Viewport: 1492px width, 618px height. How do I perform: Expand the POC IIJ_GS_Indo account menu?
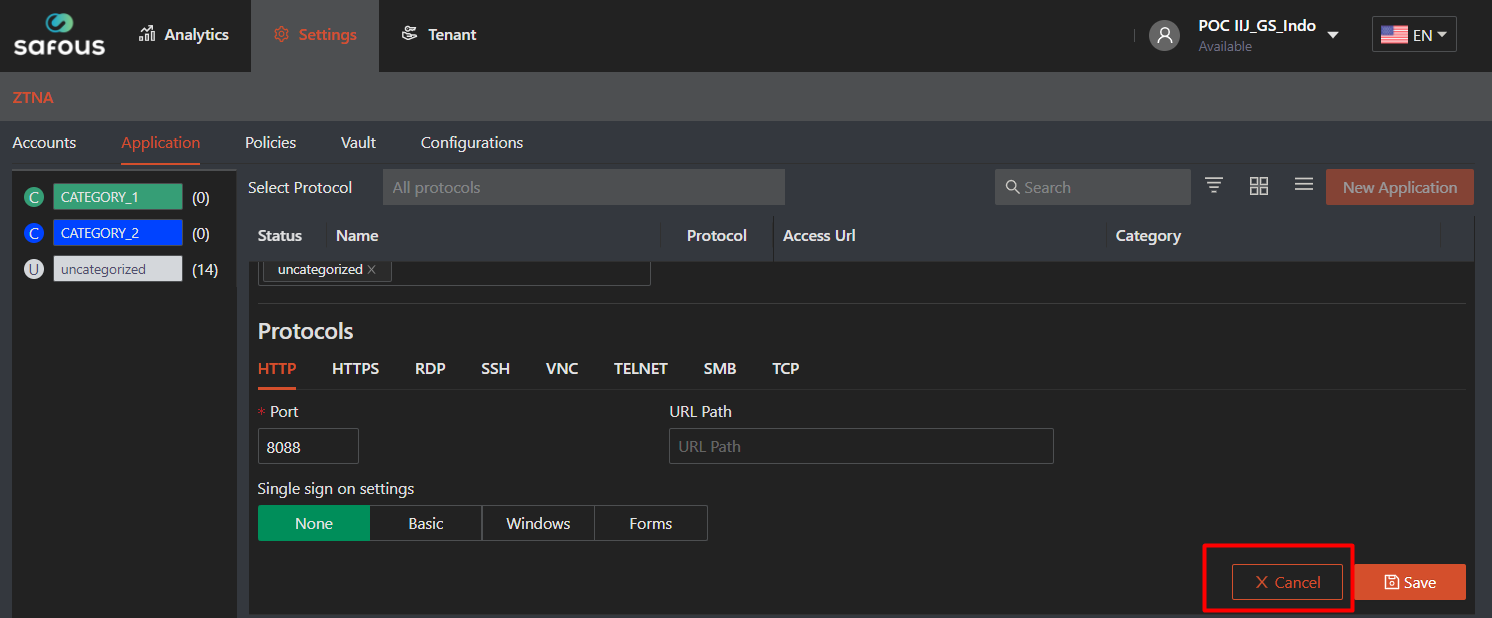pyautogui.click(x=1332, y=35)
